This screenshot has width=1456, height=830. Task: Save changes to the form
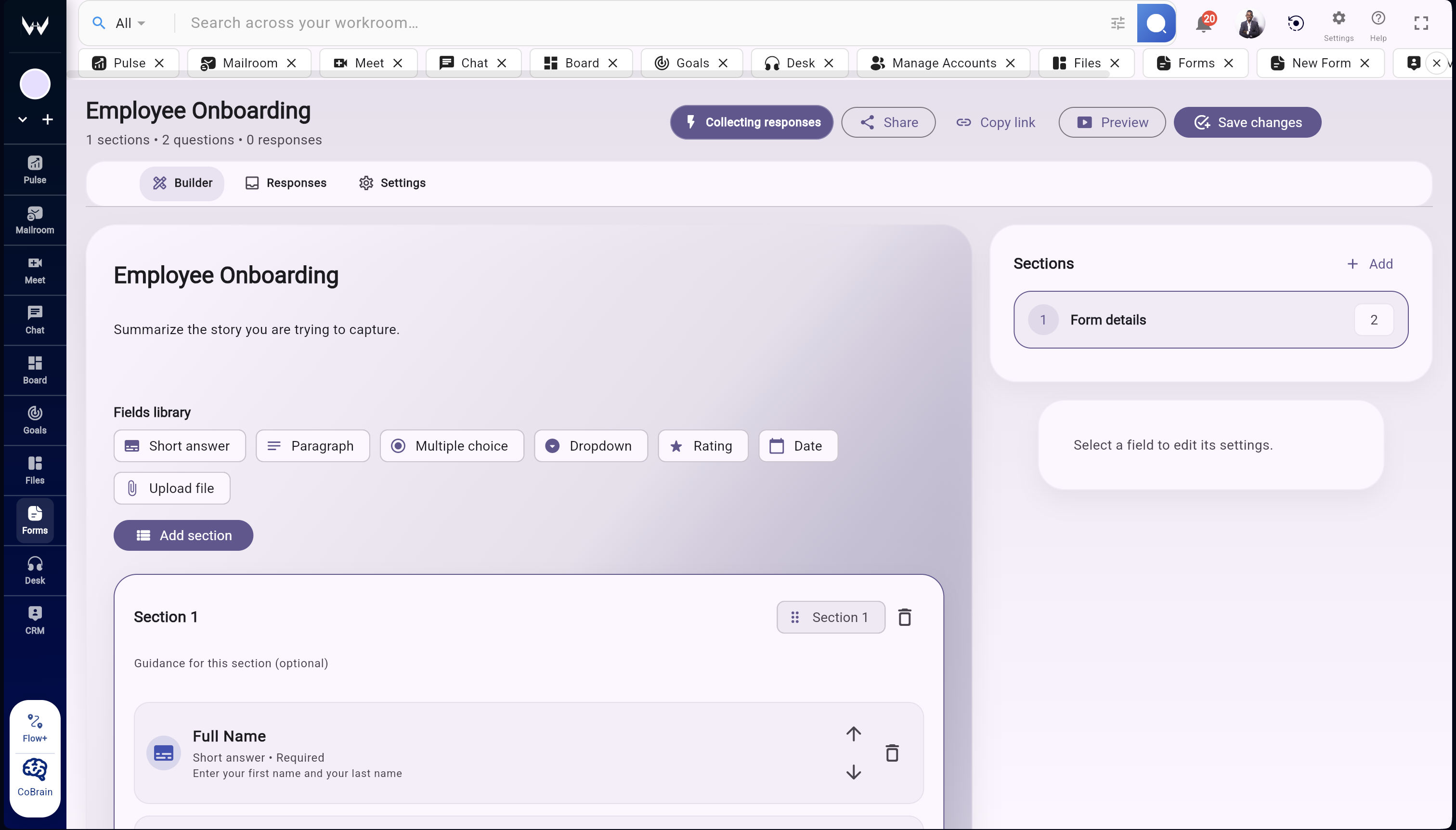(1248, 122)
